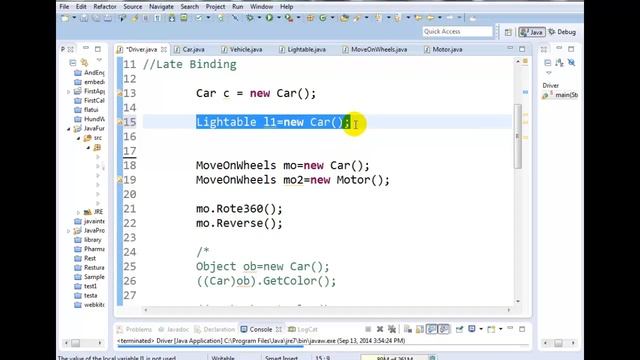
Task: Open the File menu
Action: coord(64,7)
